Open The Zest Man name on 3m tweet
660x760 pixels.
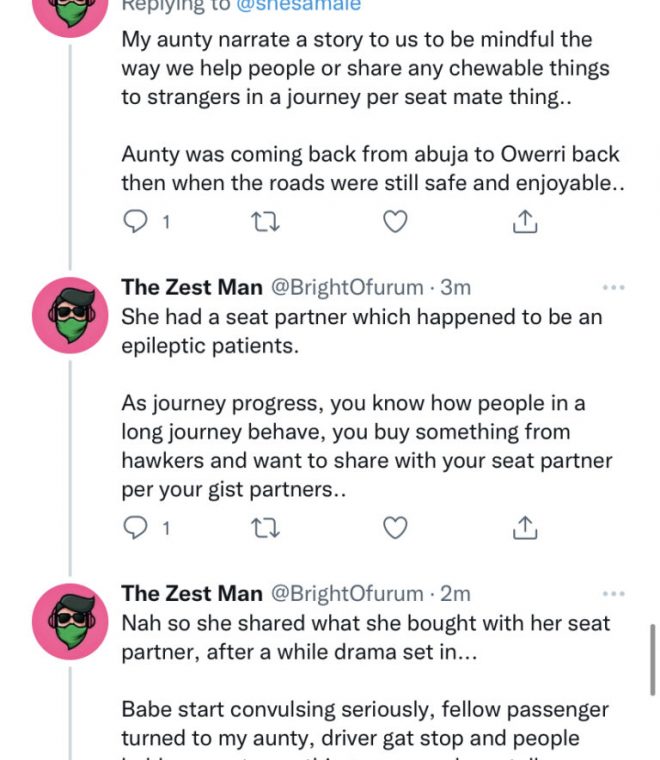click(192, 288)
